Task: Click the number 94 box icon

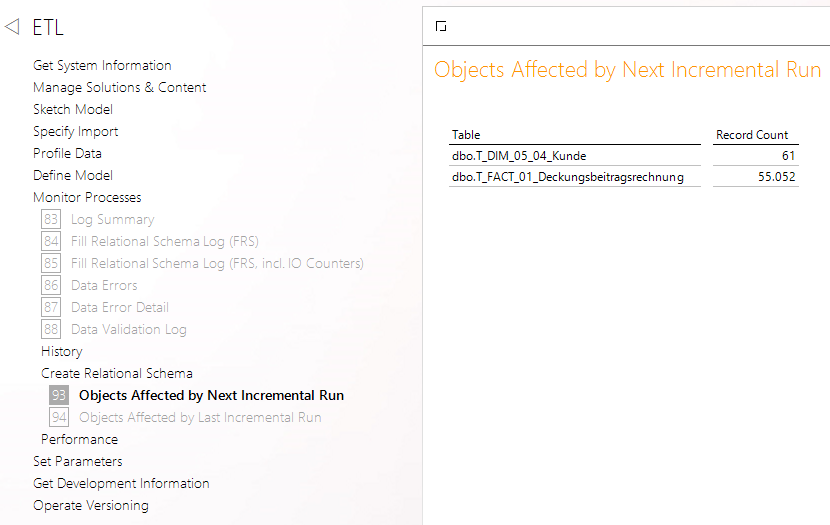Action: click(x=59, y=417)
